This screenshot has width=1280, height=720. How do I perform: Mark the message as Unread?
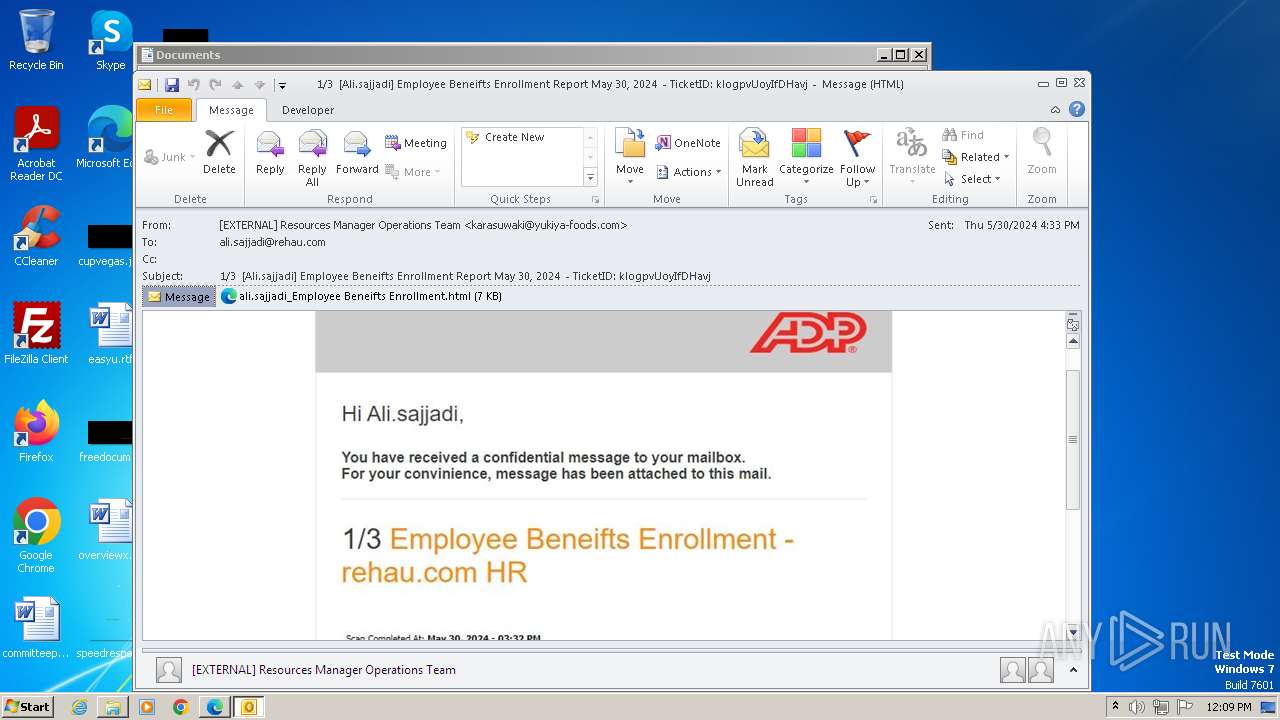pos(755,158)
